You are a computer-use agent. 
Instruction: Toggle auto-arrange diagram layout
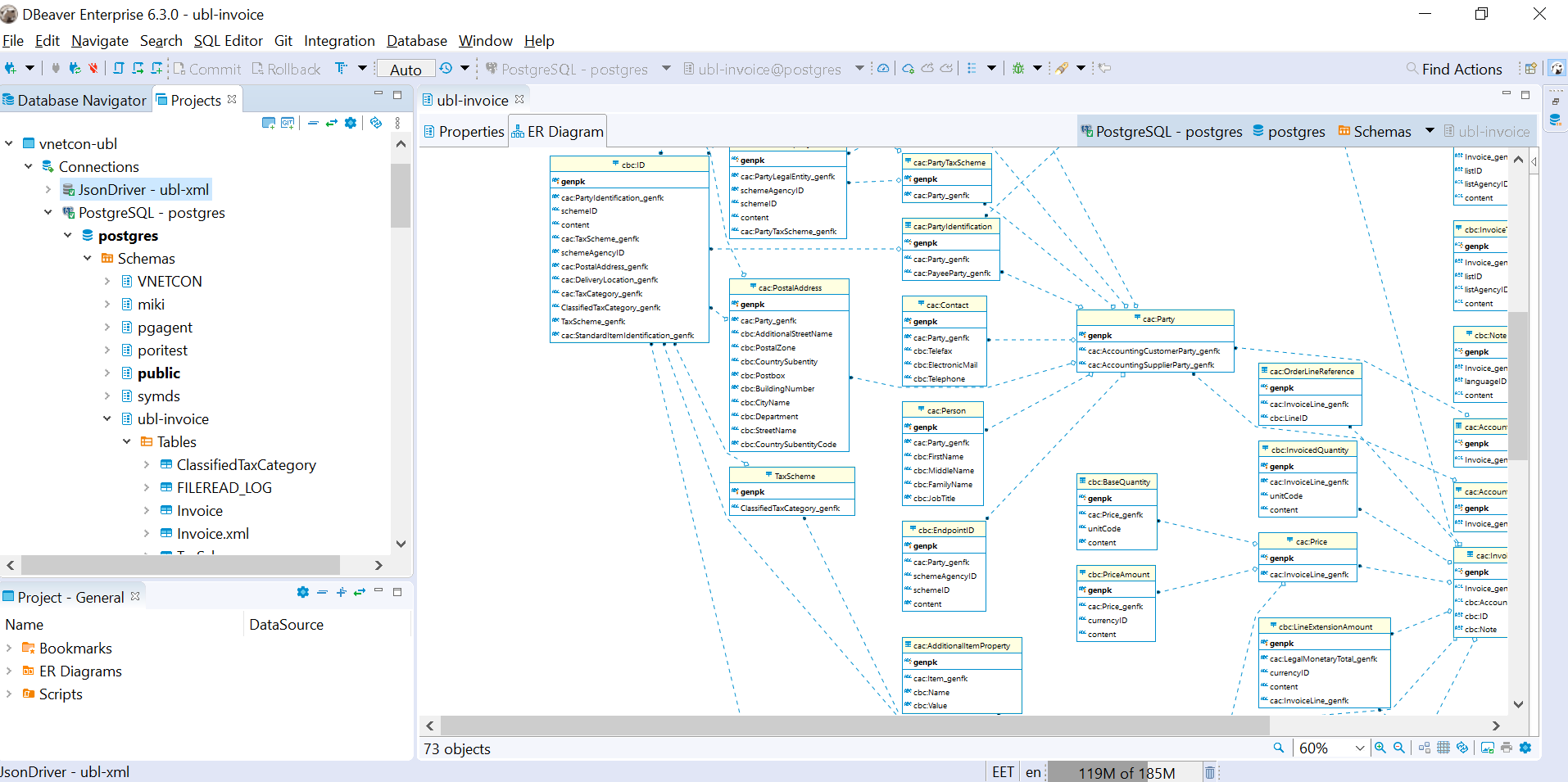click(1424, 748)
